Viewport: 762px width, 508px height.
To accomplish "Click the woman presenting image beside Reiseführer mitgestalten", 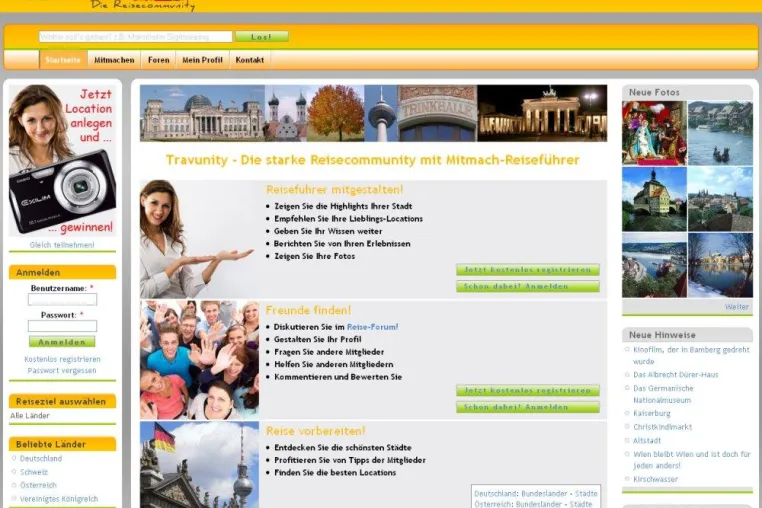I will (x=199, y=239).
